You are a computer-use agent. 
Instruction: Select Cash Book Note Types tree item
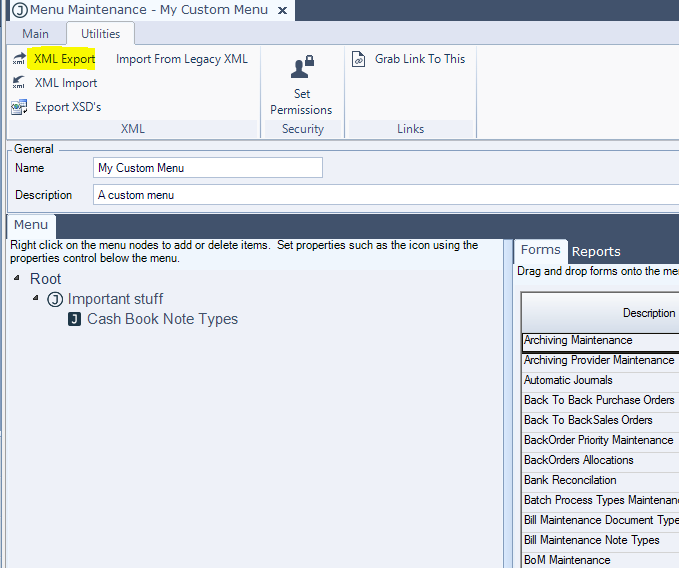click(x=162, y=319)
